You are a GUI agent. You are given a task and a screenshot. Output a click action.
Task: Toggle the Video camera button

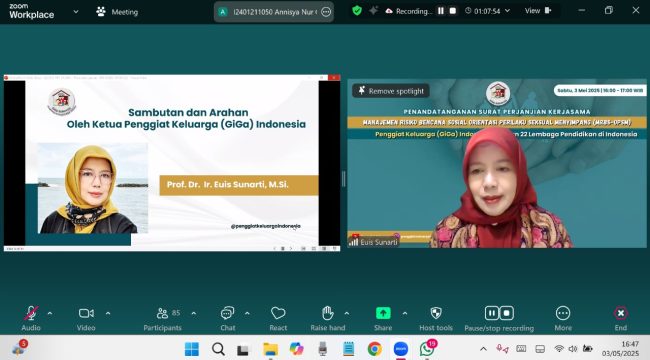click(86, 314)
